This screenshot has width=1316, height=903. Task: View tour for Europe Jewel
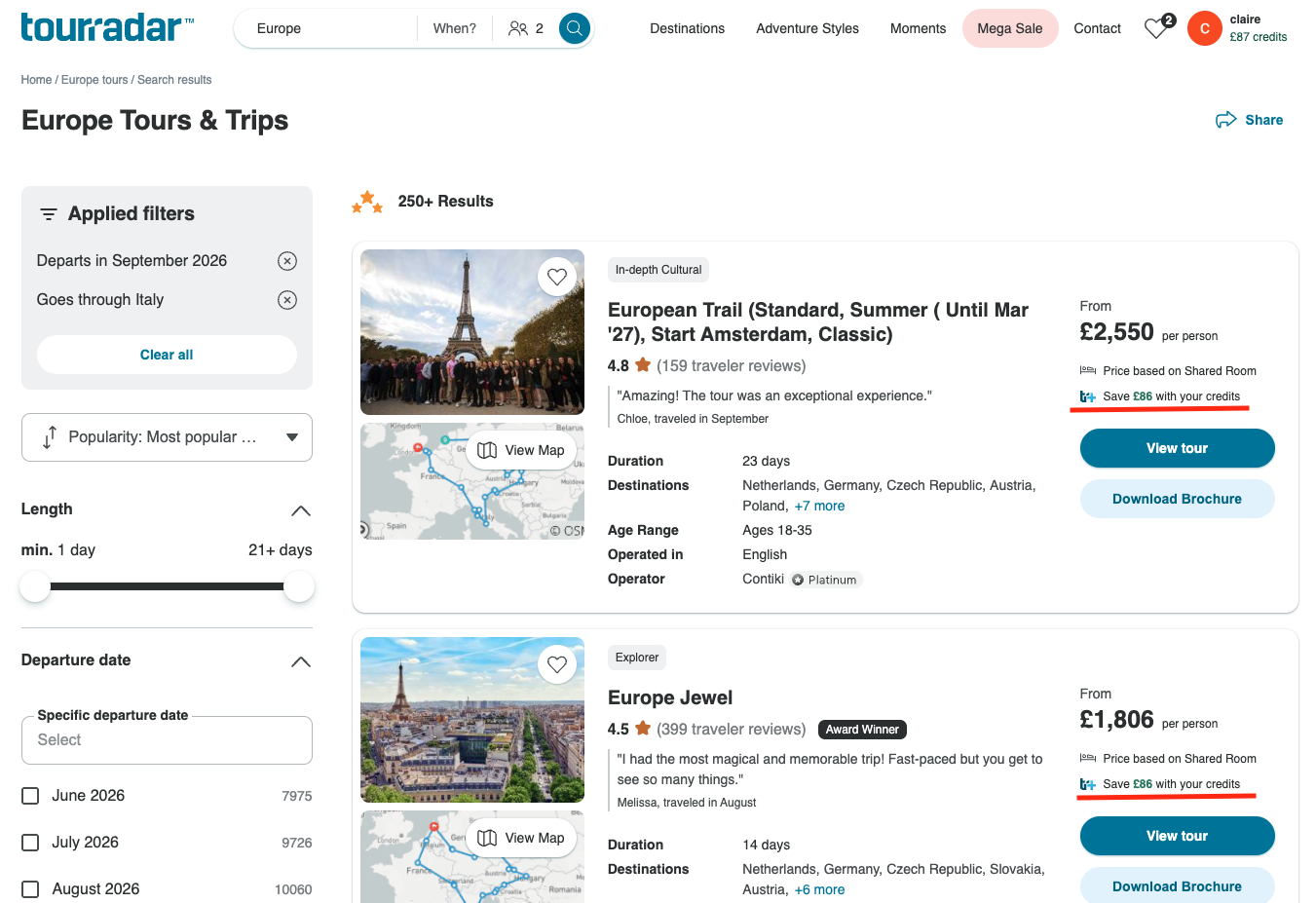(x=1177, y=836)
